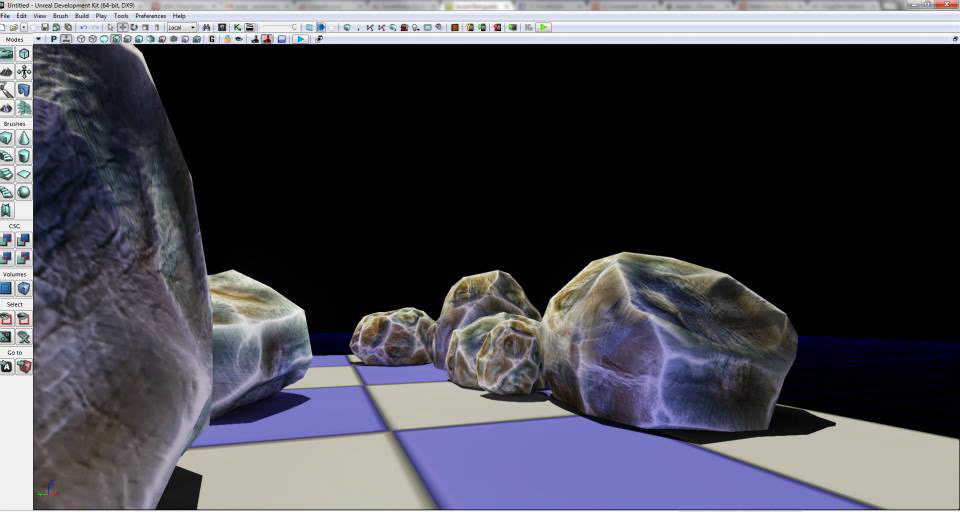Add special brush under Volumes
Screen dimensions: 960x512
tap(6, 288)
